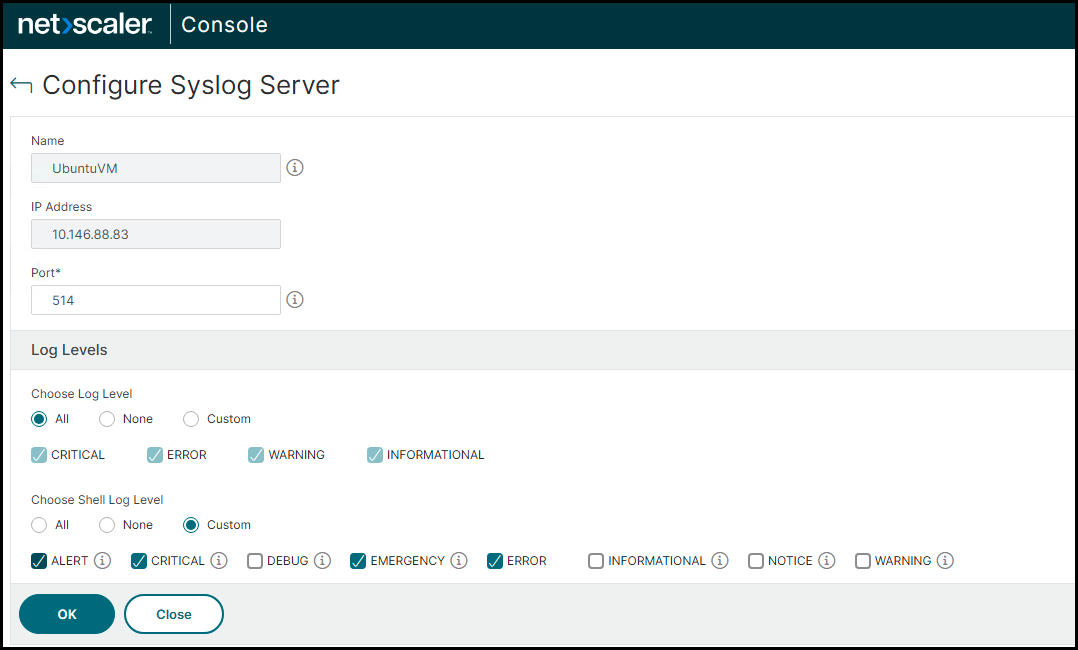Show info for NOTICE shell log level
1078x650 pixels.
[827, 561]
